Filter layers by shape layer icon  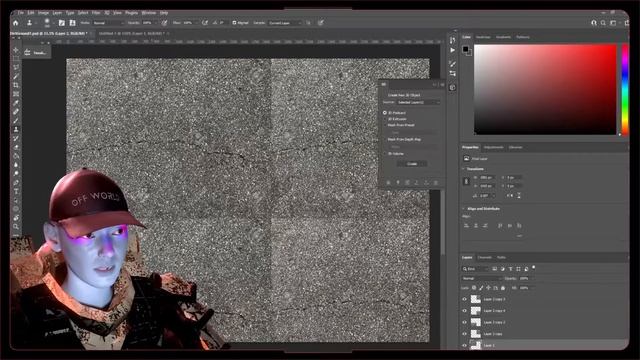pos(518,269)
